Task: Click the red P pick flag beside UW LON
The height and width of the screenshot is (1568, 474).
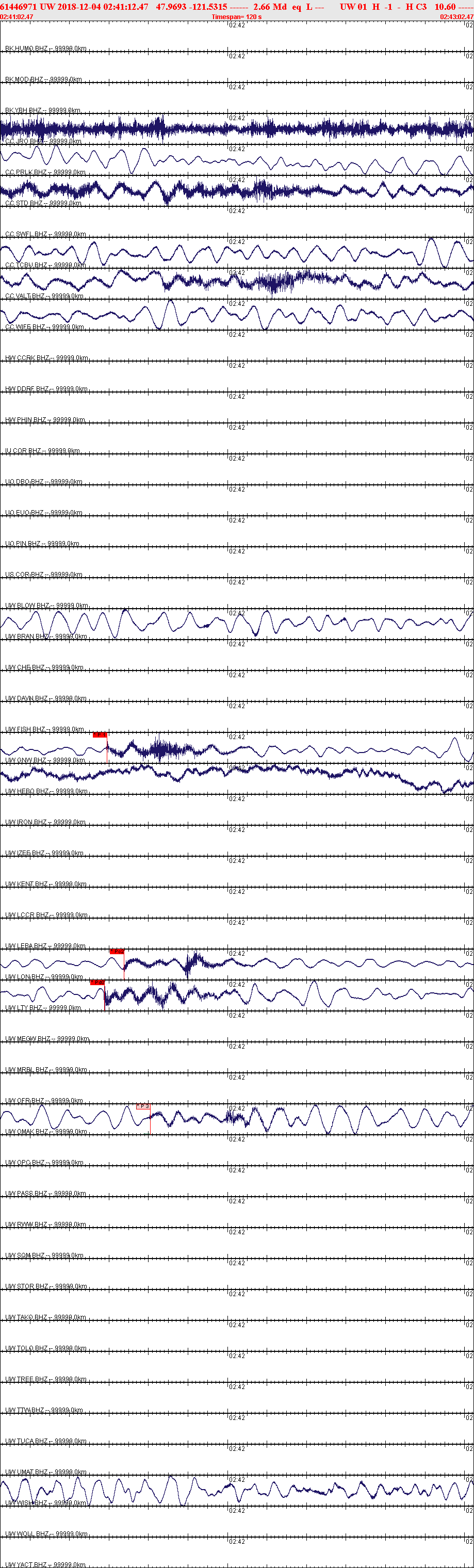Action: coord(97,983)
